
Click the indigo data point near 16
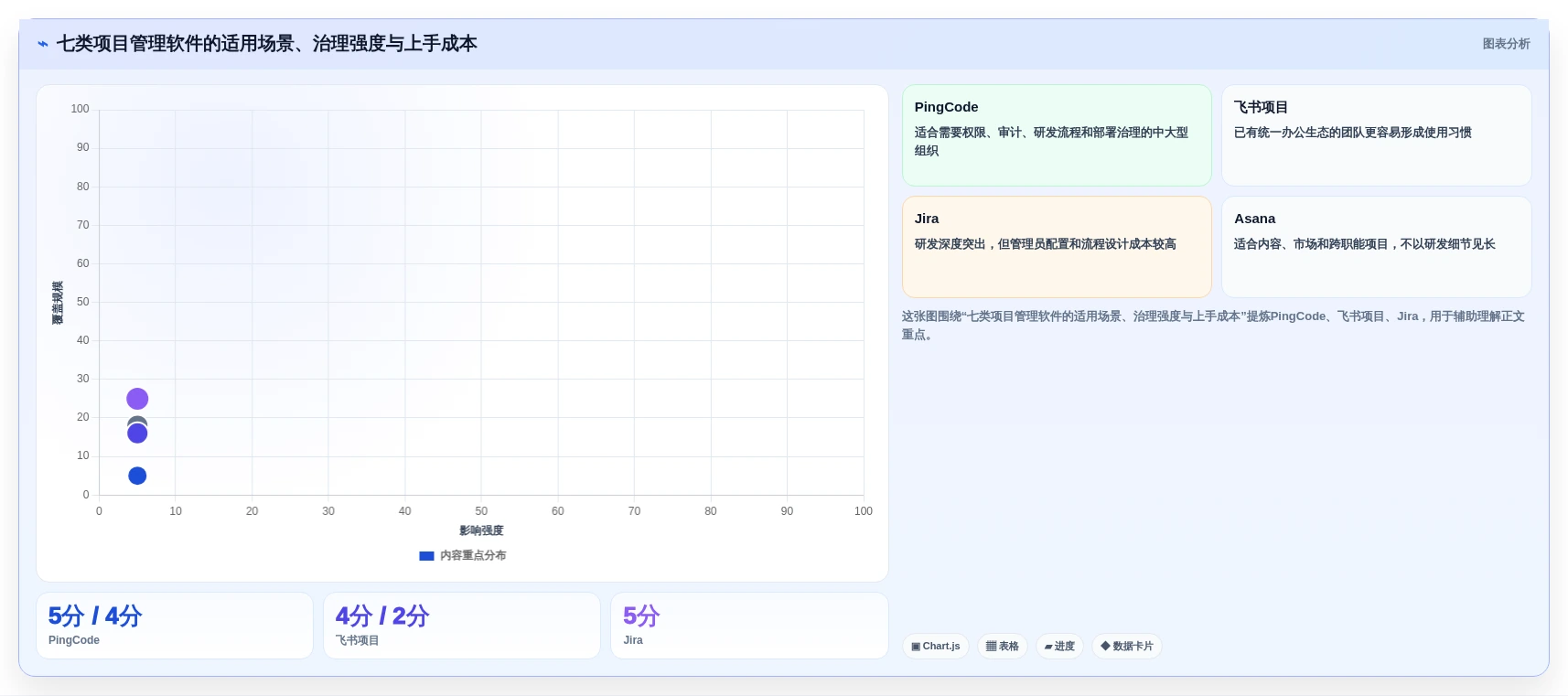[x=137, y=434]
